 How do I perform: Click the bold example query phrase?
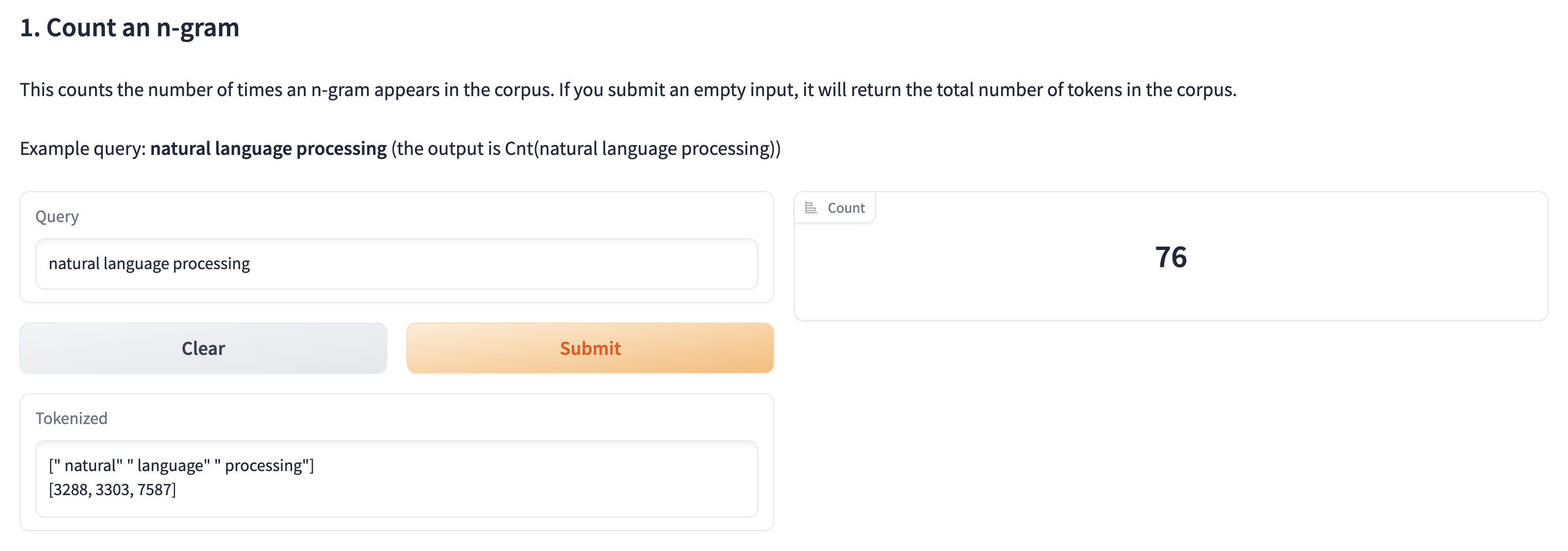pos(269,149)
